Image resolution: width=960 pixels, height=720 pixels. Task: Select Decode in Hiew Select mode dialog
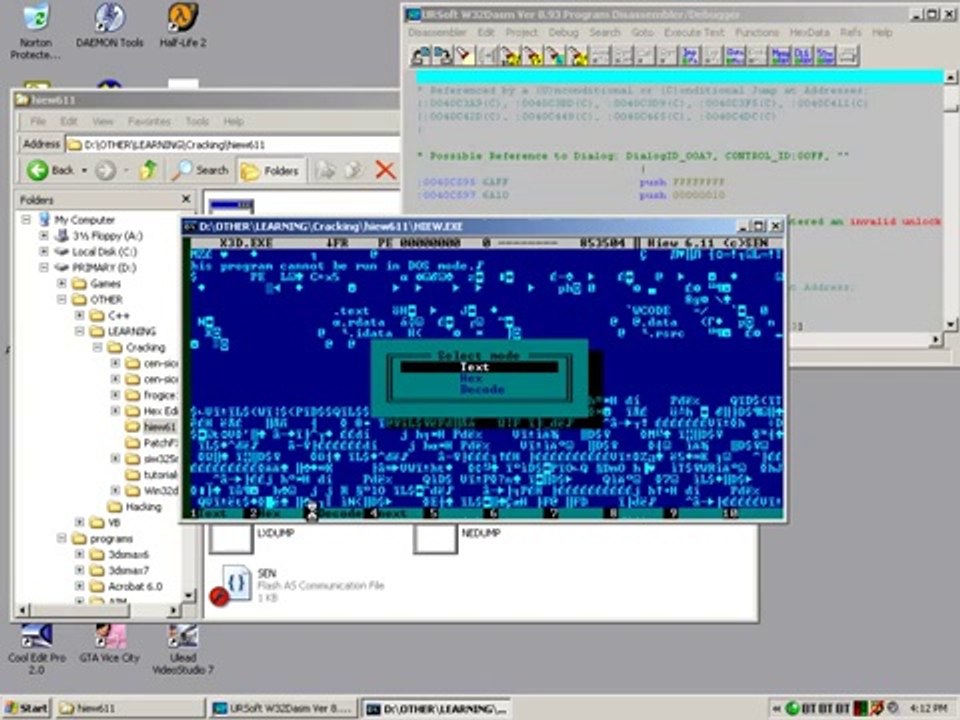click(482, 389)
